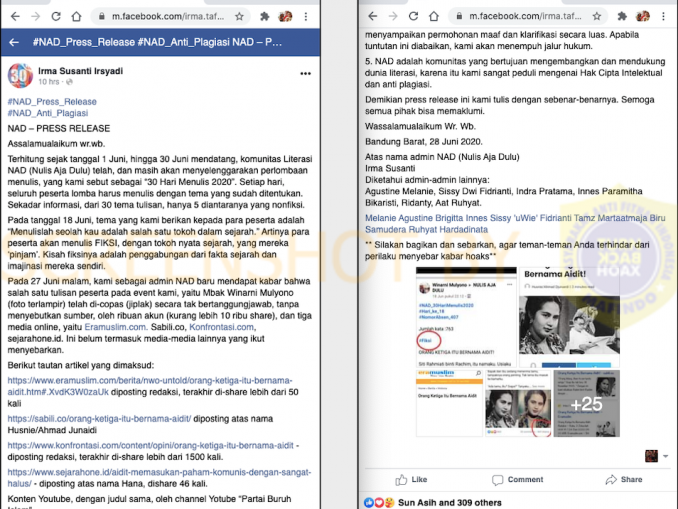
Task: Open hashtag #NAD_Press_Release
Action: tap(52, 102)
